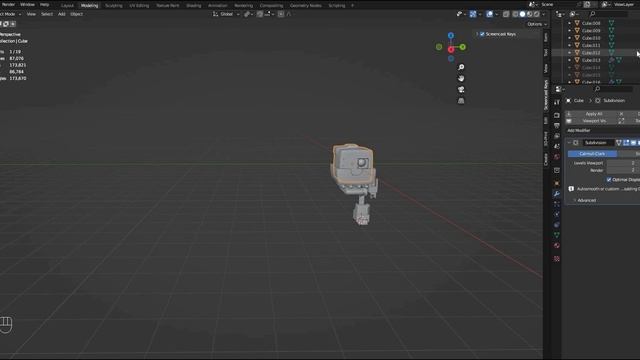Open the Modifiers wrench properties tab

tap(556, 193)
